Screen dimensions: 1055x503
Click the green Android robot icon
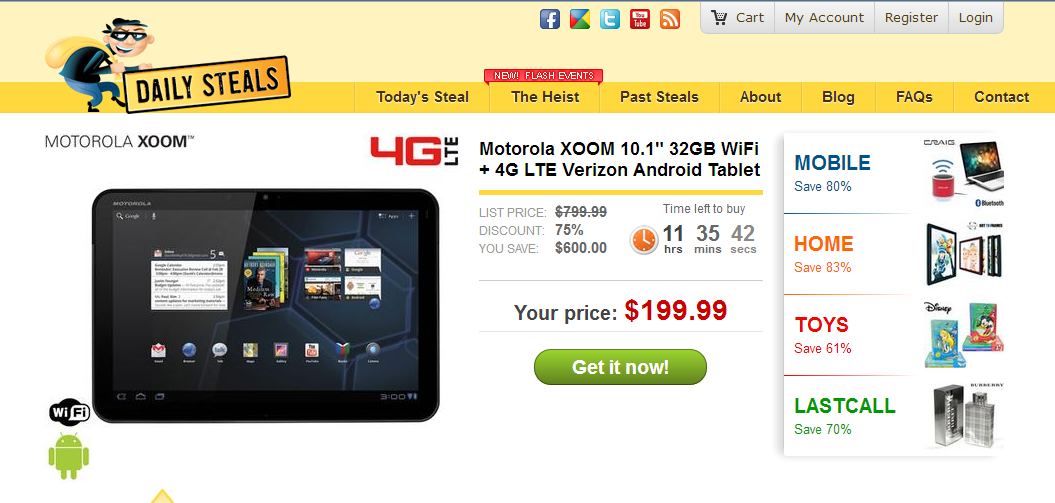[x=69, y=456]
